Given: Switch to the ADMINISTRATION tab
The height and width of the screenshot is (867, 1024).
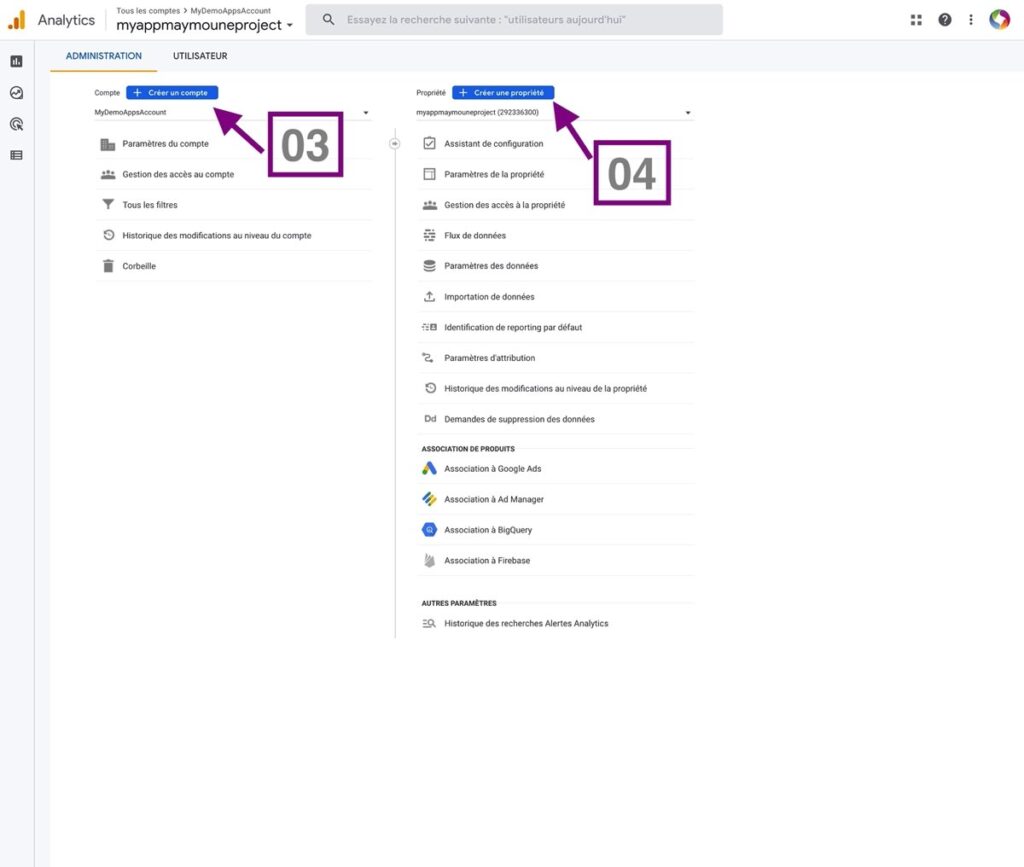Looking at the screenshot, I should point(104,56).
